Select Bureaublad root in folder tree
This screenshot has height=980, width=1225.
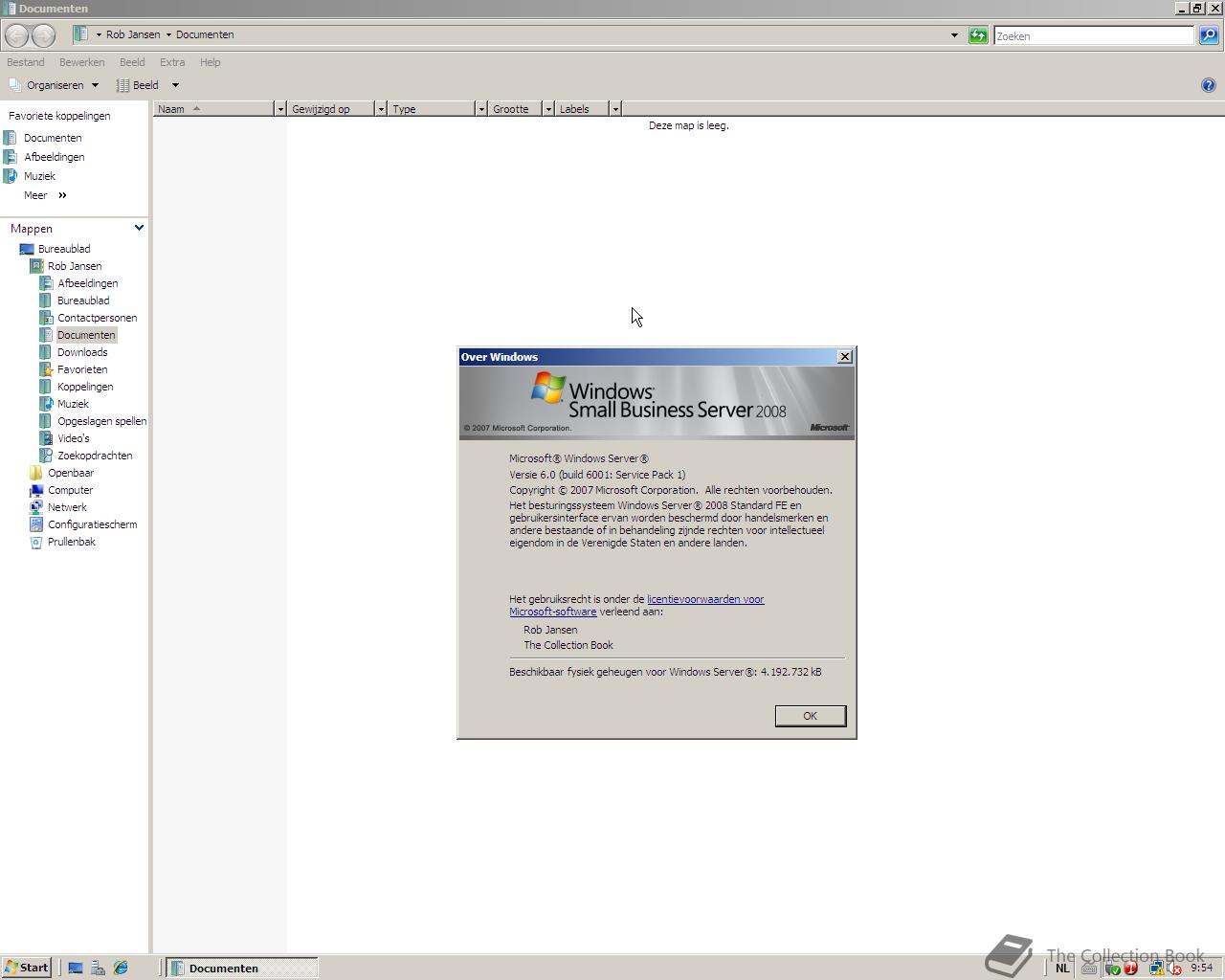pyautogui.click(x=64, y=249)
